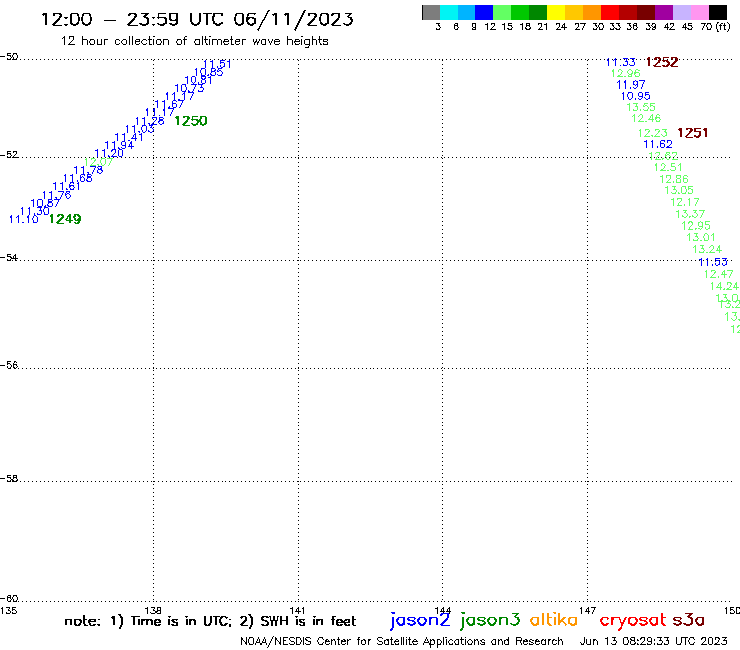This screenshot has height=650, width=740.
Task: Select the dark blue swatch above 12
Action: [x=484, y=12]
